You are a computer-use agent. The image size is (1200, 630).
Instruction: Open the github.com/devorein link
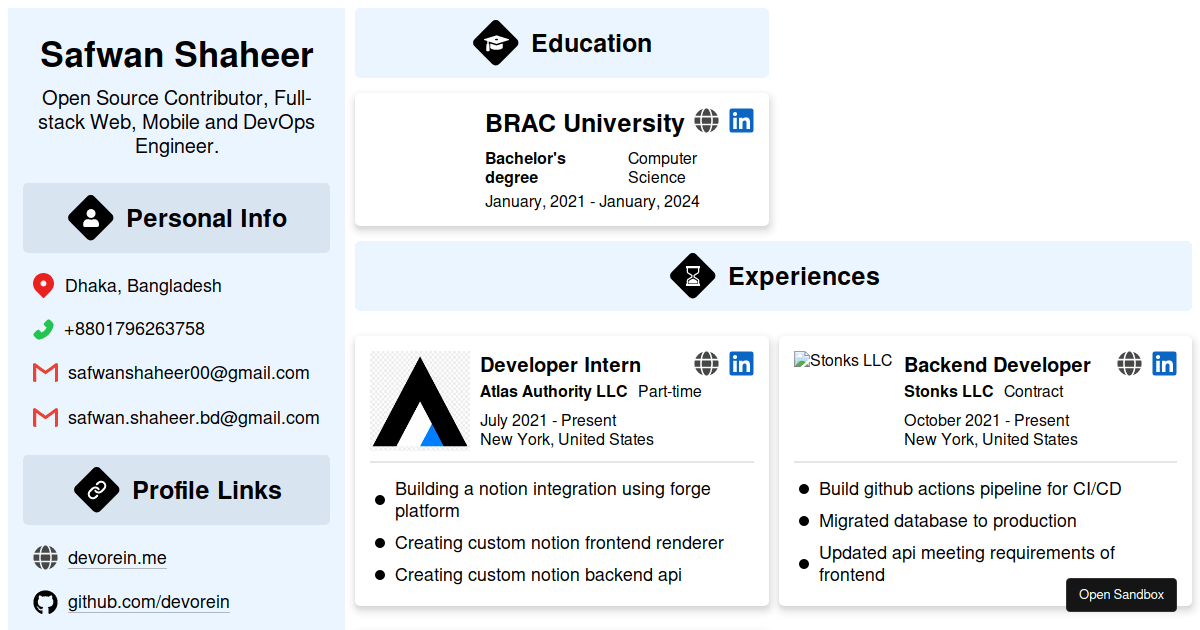coord(148,602)
